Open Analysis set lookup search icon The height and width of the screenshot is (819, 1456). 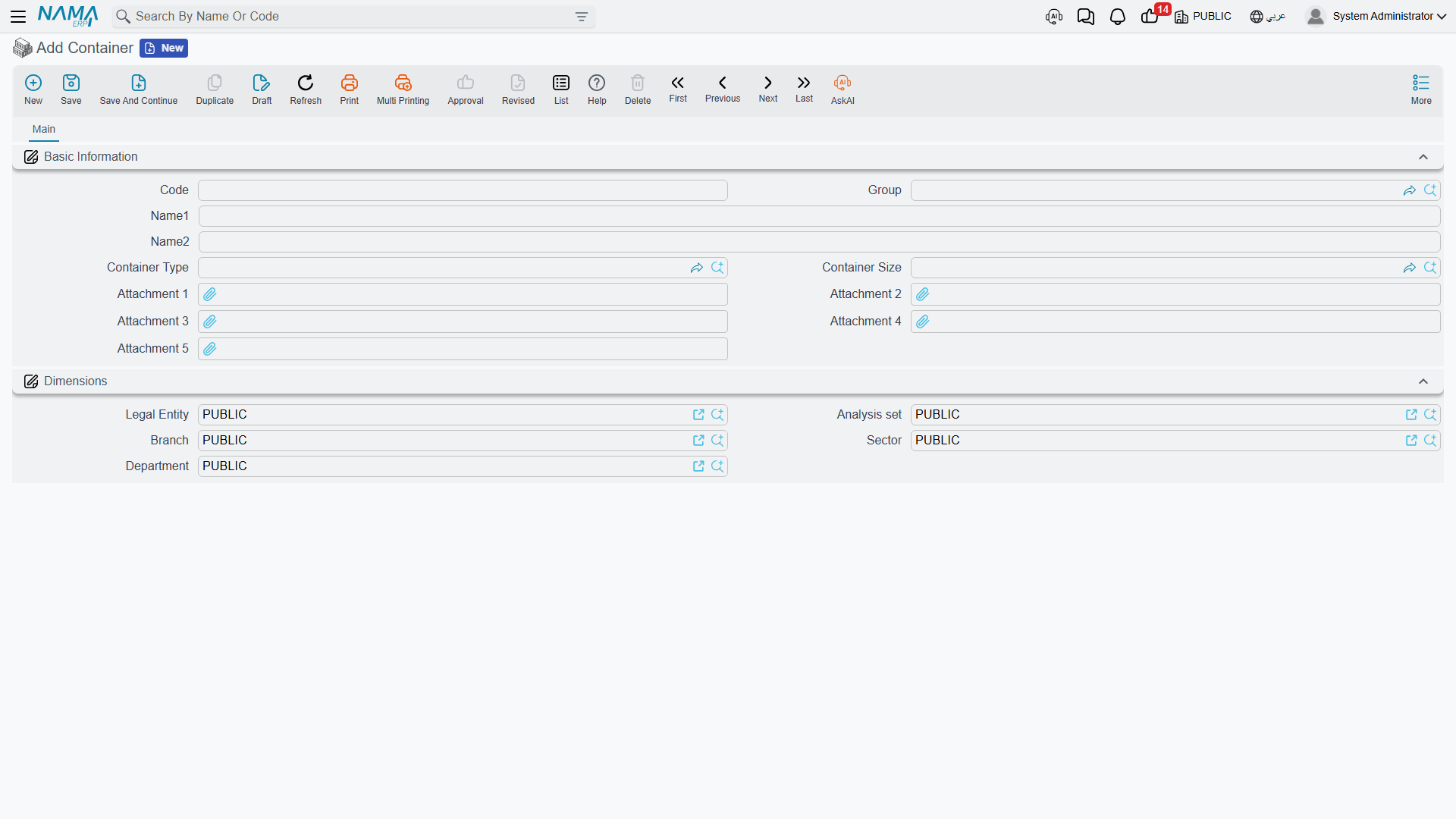1430,415
